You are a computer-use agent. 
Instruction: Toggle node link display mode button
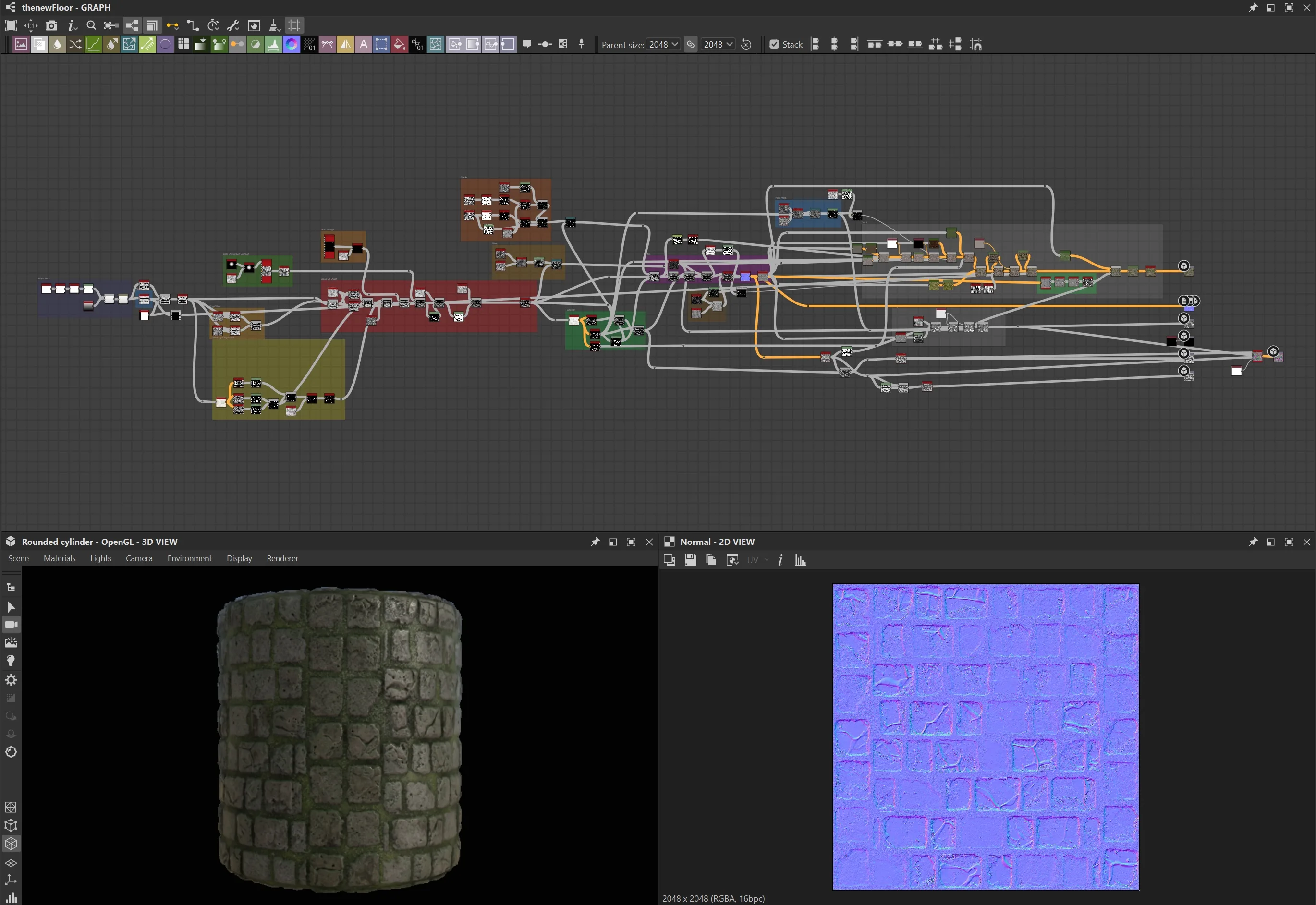[132, 25]
